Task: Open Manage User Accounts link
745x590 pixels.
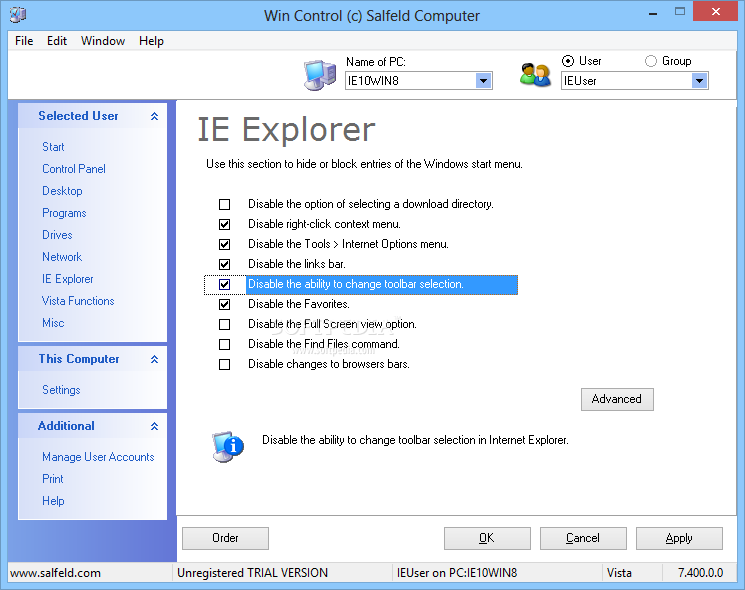Action: [98, 457]
